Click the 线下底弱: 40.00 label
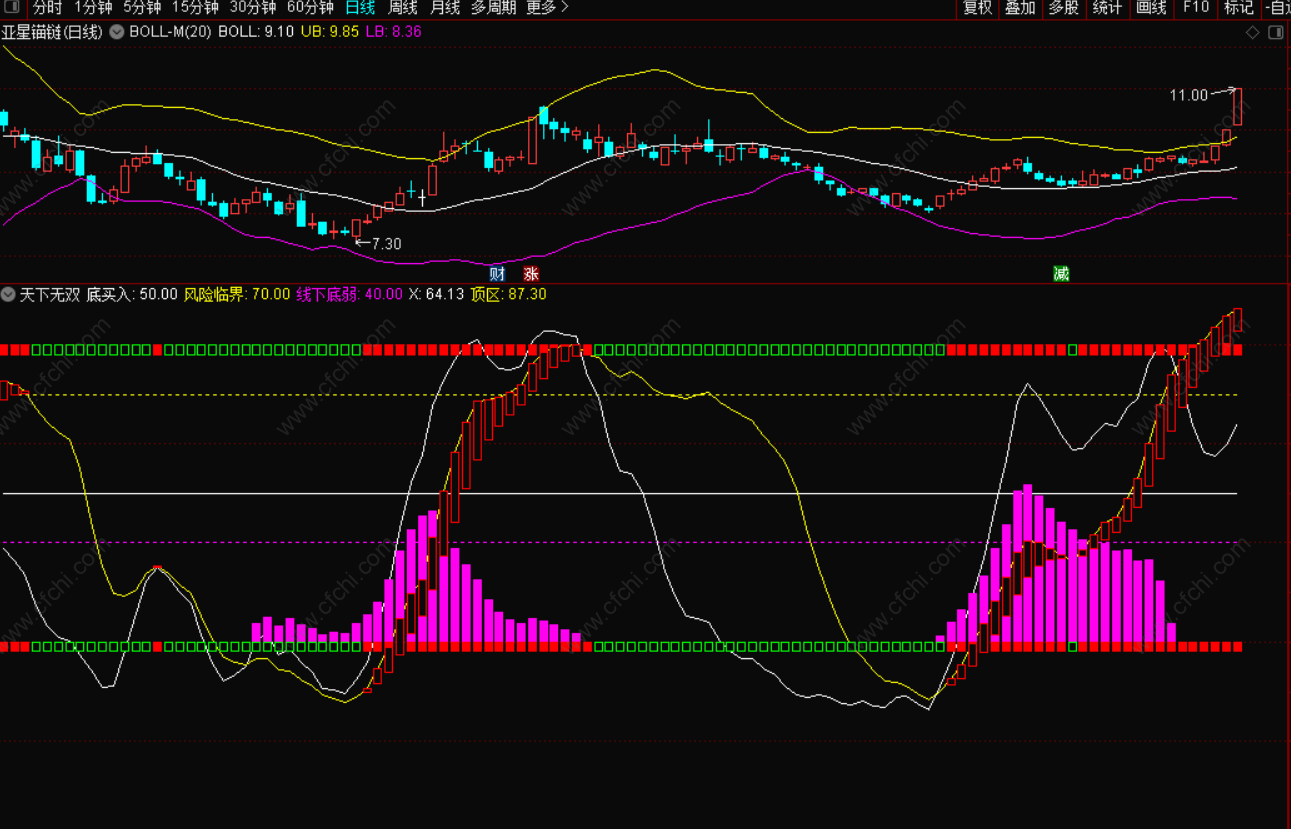The width and height of the screenshot is (1291, 829). [x=350, y=295]
